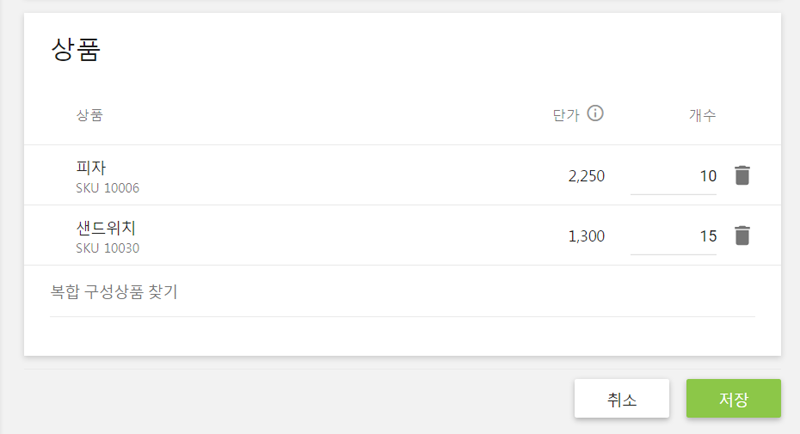Save changes with the 저장 button
Screen dimensions: 800x434
pos(733,398)
